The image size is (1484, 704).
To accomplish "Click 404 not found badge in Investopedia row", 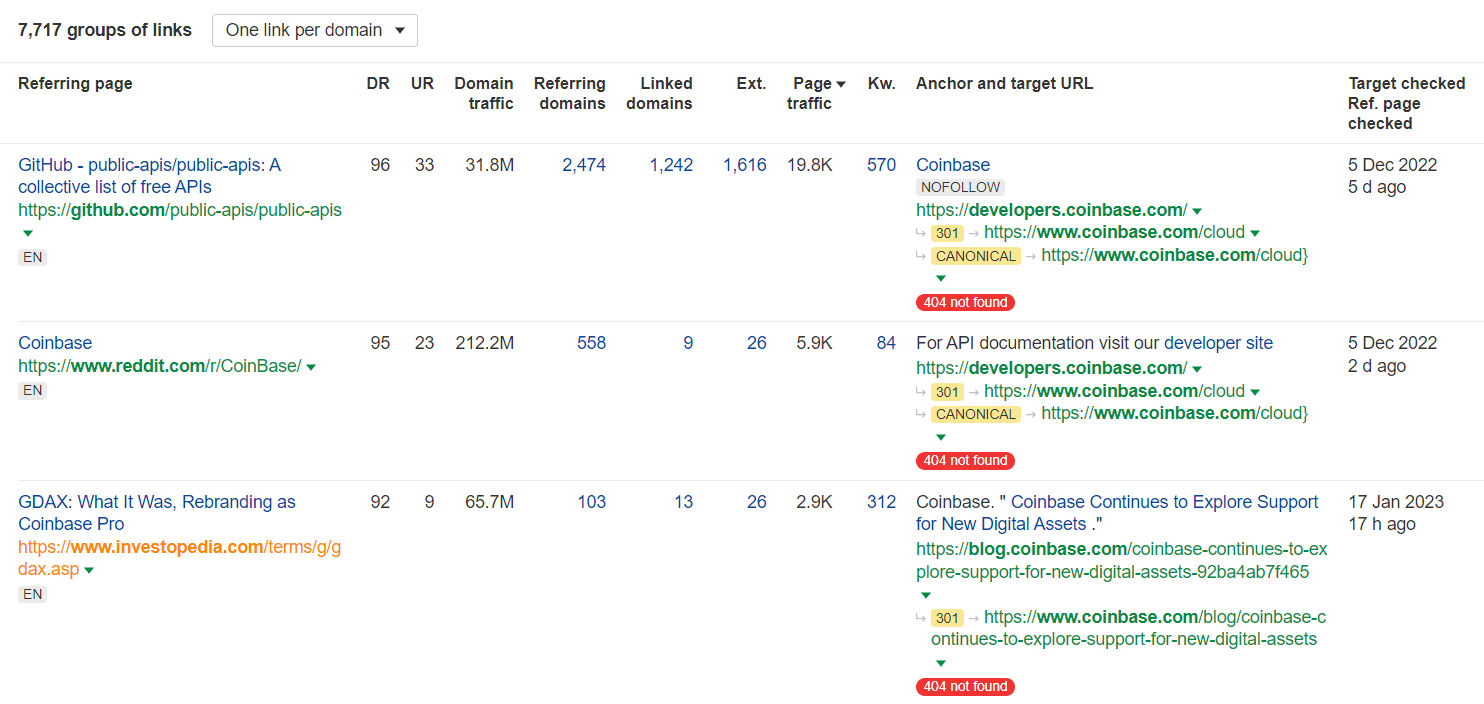I will tap(965, 687).
